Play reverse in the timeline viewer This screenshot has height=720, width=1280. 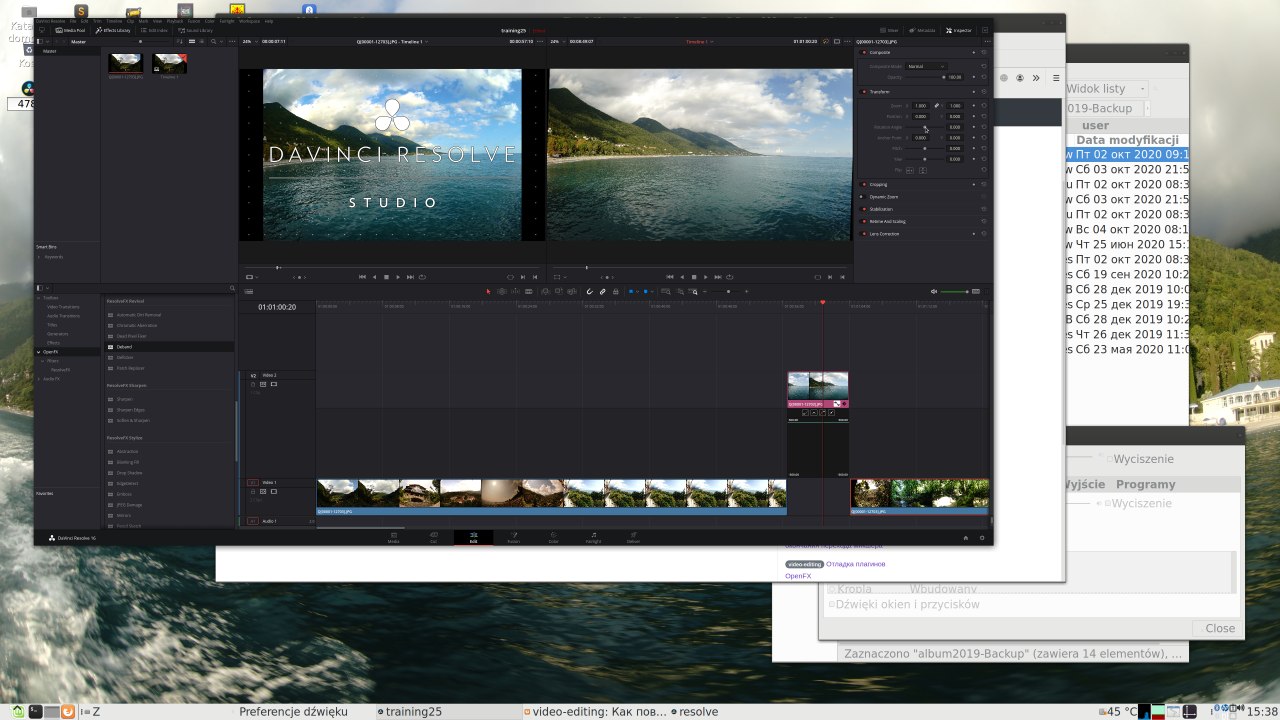pyautogui.click(x=682, y=277)
